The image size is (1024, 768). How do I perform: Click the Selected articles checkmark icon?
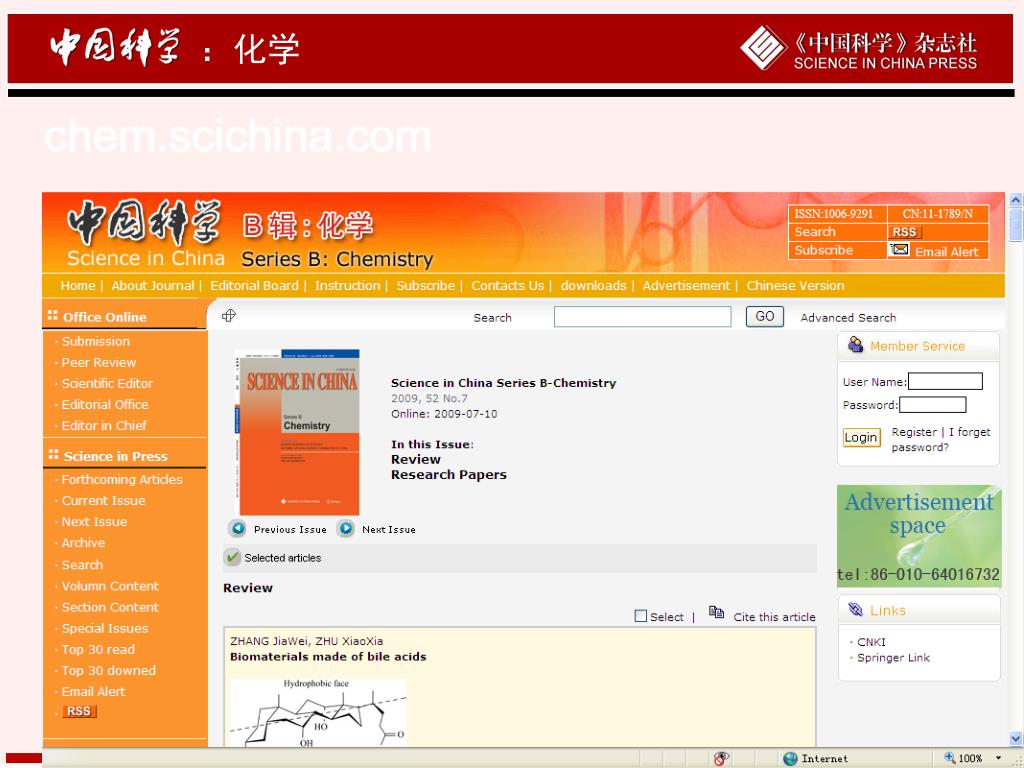(232, 558)
